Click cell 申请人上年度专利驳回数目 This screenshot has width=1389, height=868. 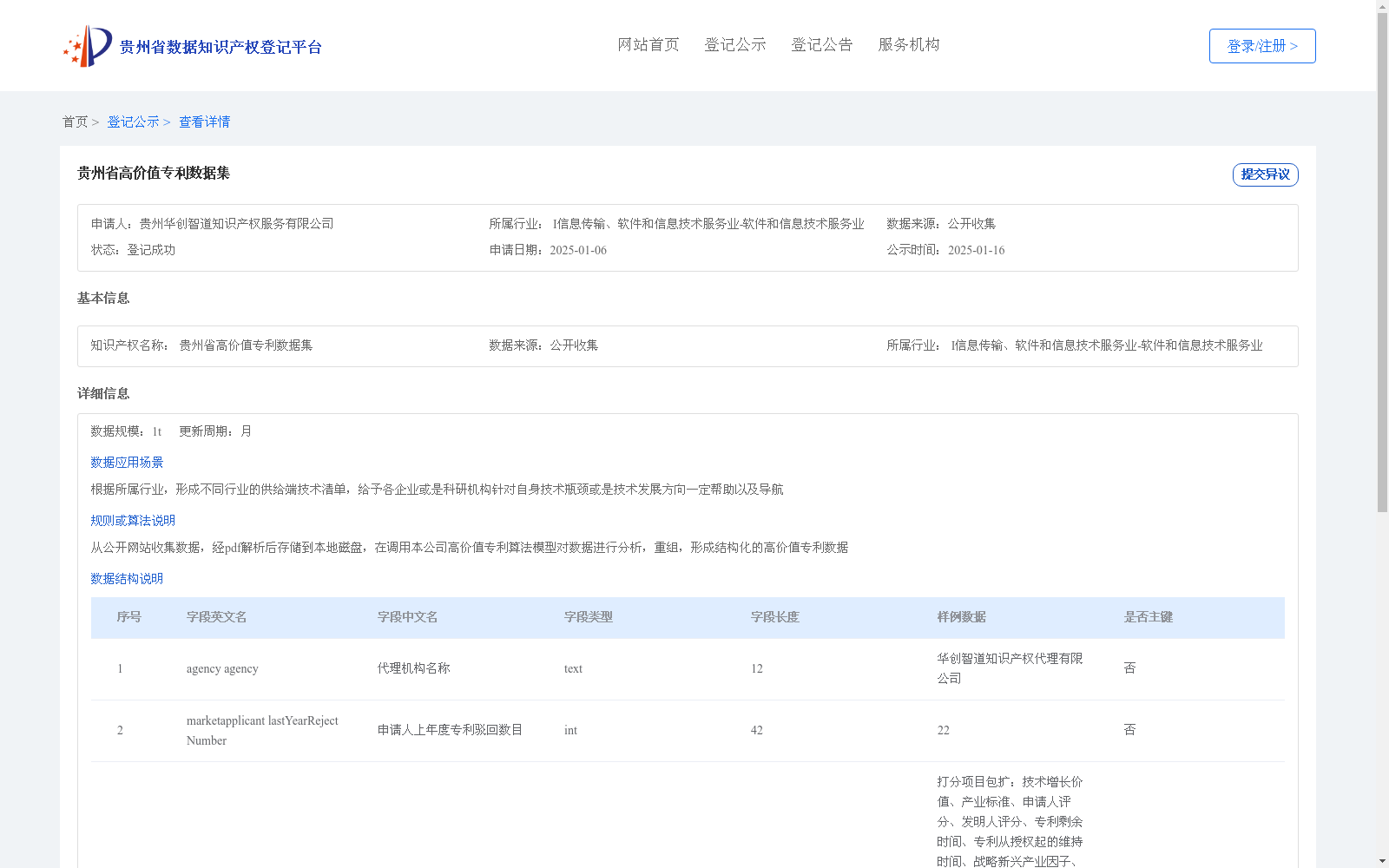tap(451, 730)
